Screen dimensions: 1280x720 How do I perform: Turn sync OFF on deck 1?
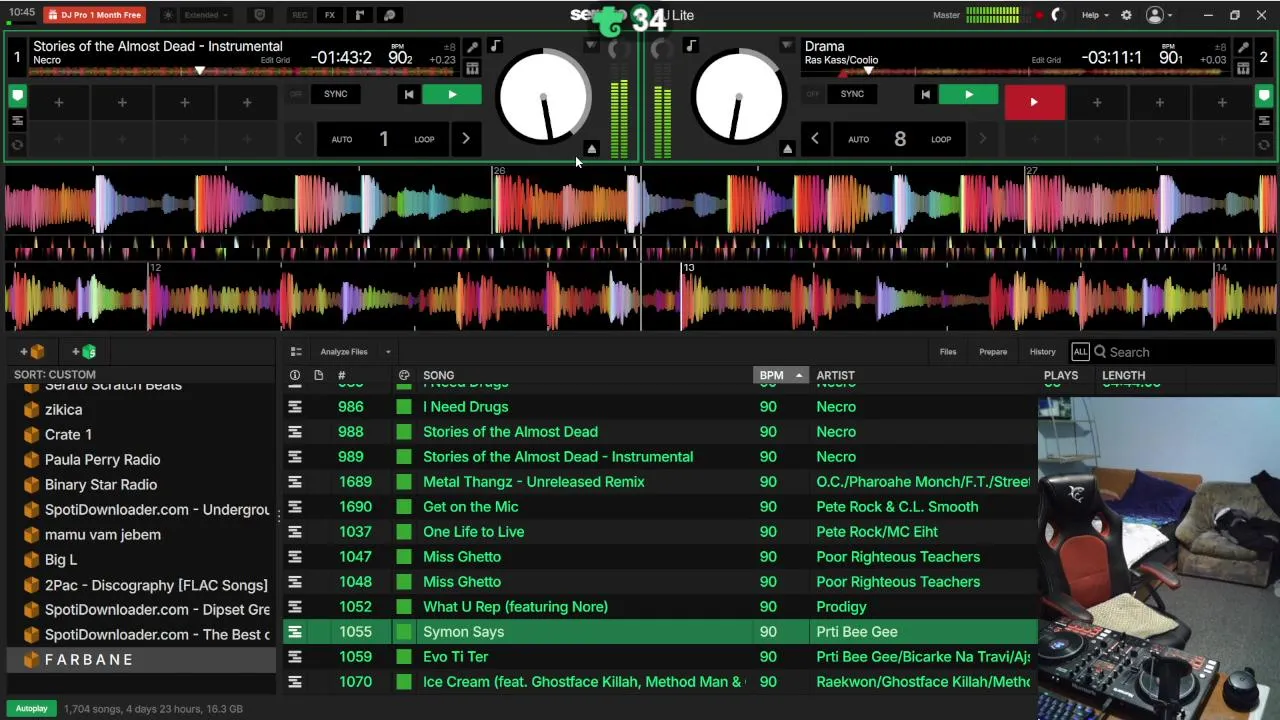pyautogui.click(x=296, y=94)
